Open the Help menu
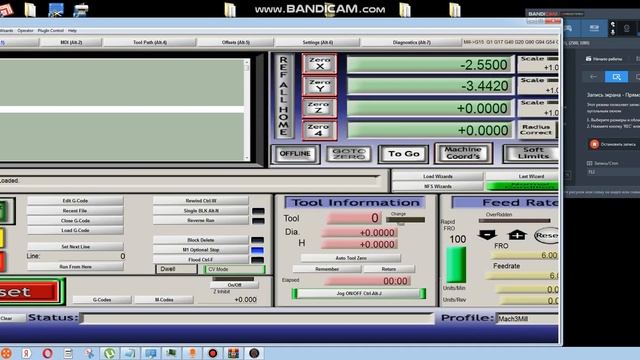Viewport: 640px width, 360px height. (72, 31)
